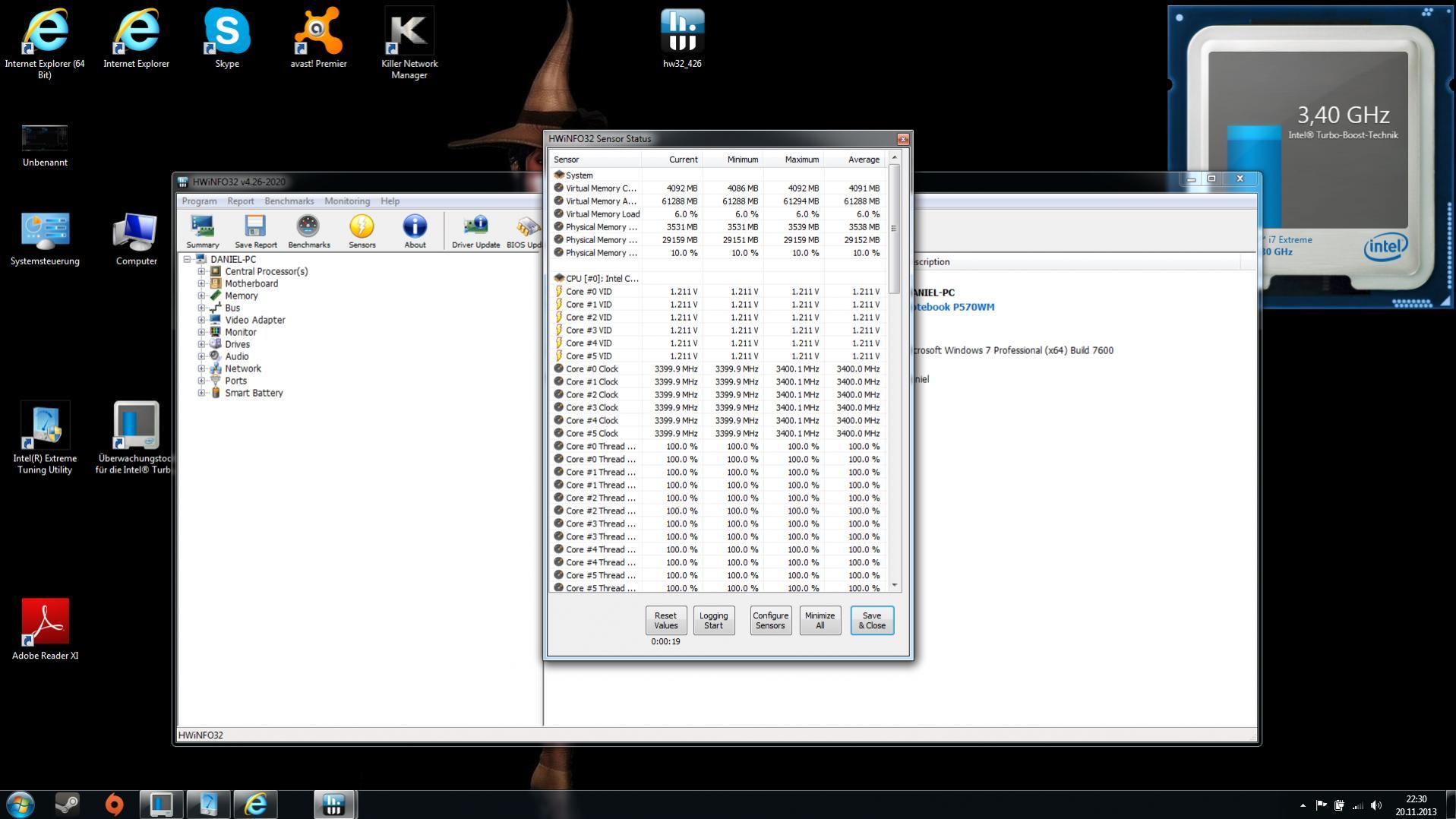Screen dimensions: 1456x819
Task: Expand the Drives tree node
Action: [201, 344]
